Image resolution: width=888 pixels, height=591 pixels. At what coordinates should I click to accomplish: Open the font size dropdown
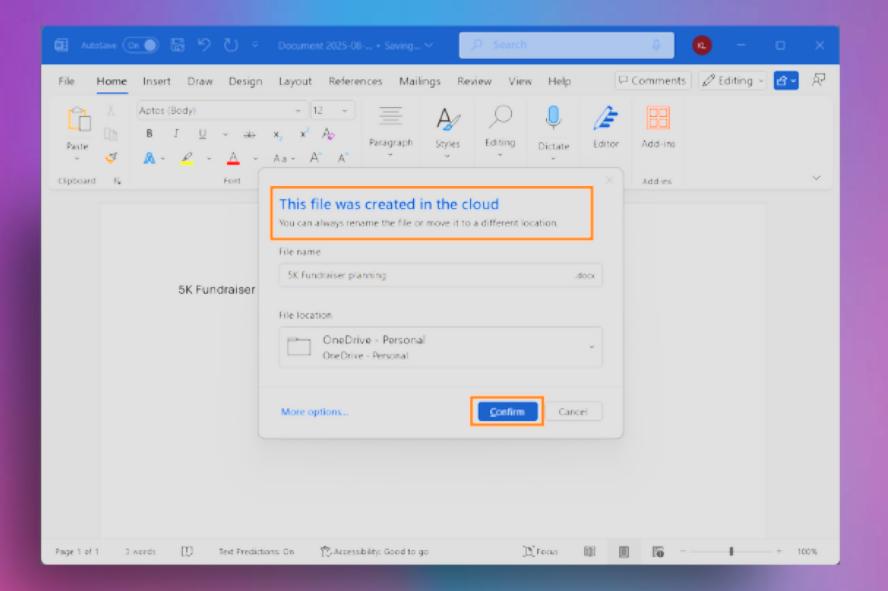[346, 111]
